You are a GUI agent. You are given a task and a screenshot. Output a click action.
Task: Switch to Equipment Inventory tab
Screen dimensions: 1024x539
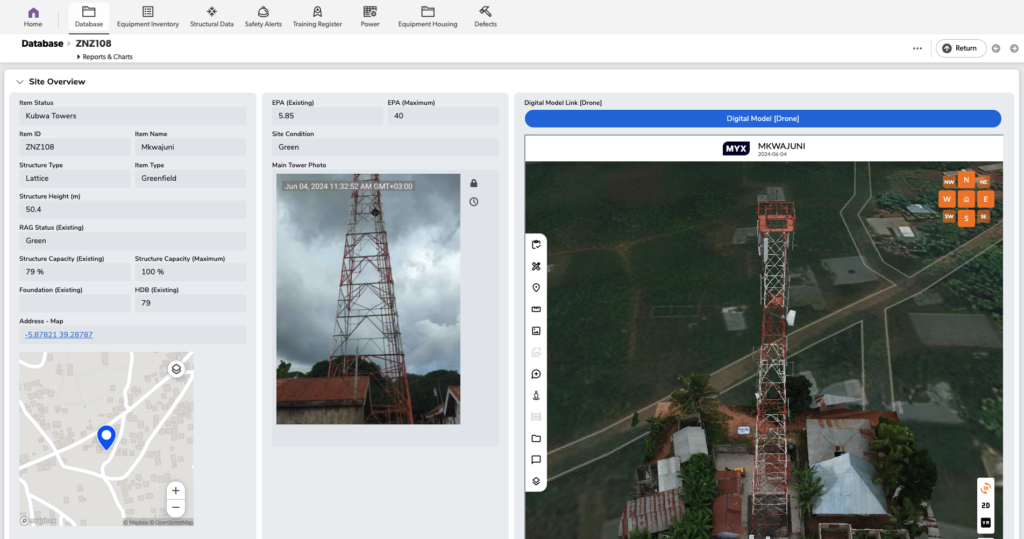(148, 16)
